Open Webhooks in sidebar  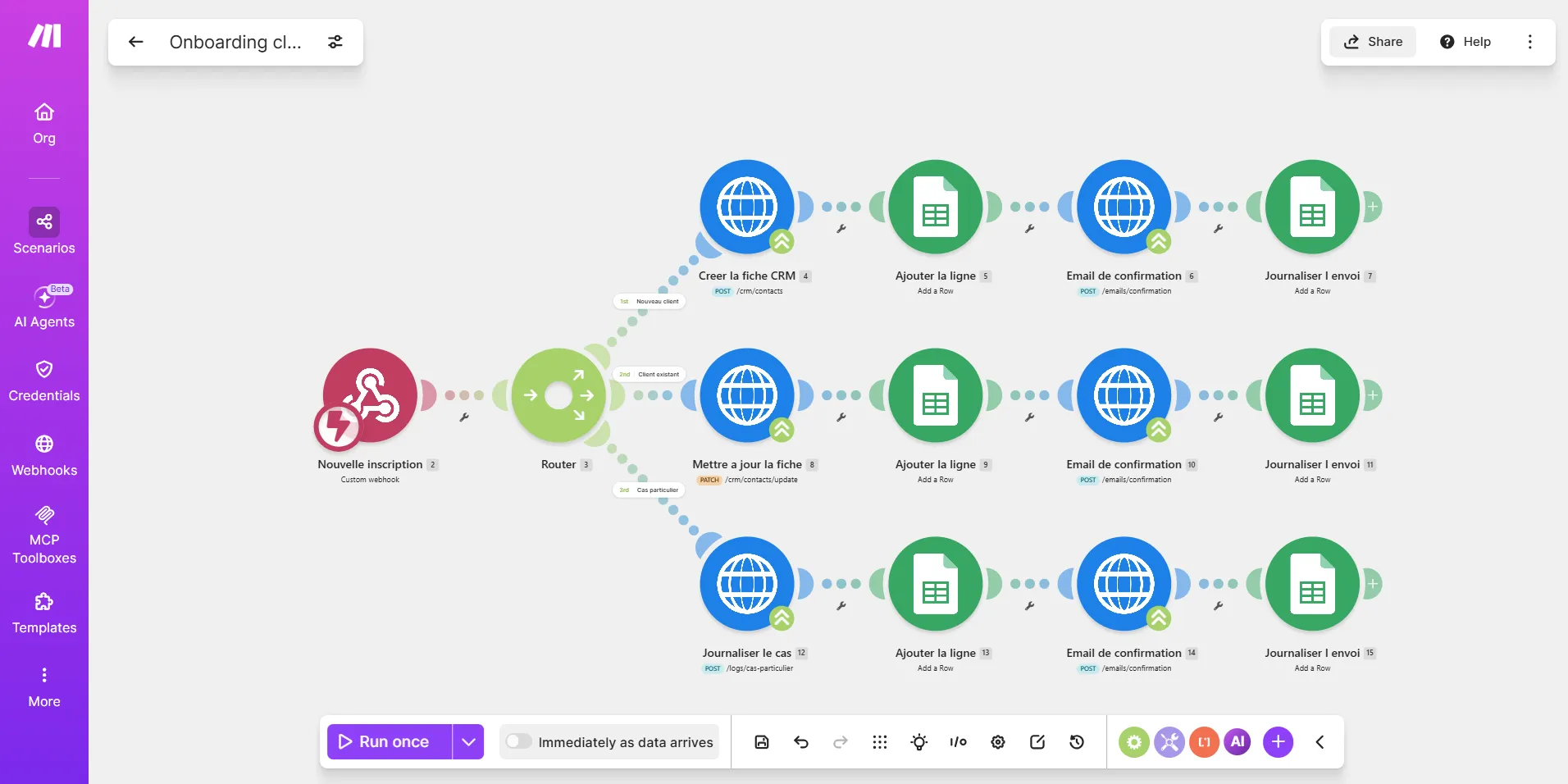(x=44, y=456)
